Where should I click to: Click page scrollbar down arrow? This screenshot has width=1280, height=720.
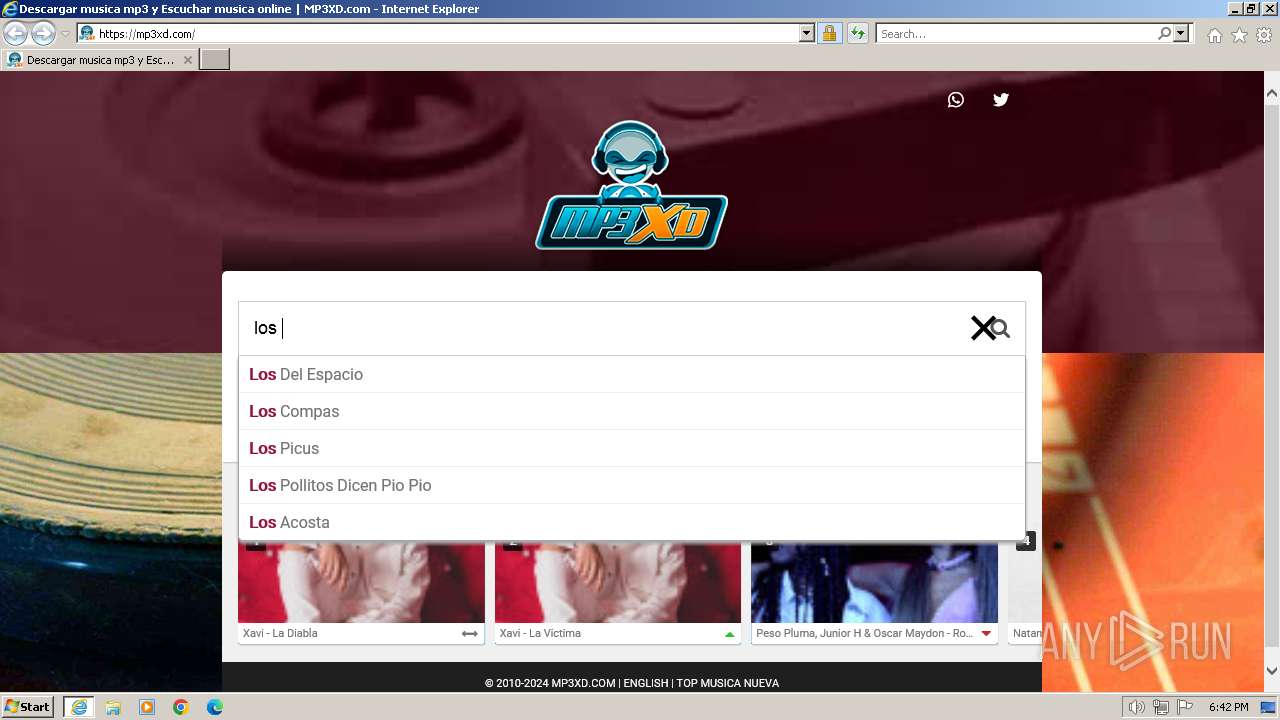(1272, 671)
